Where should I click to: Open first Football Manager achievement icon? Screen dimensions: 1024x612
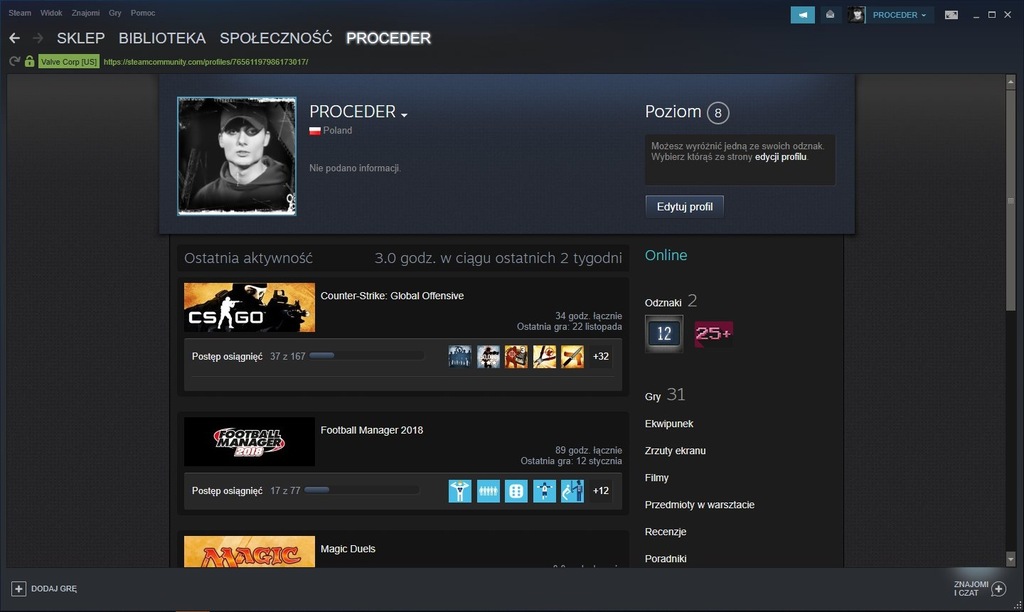460,491
